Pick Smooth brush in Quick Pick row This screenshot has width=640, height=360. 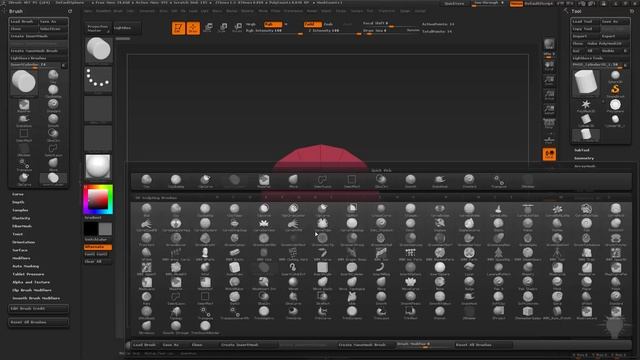411,181
